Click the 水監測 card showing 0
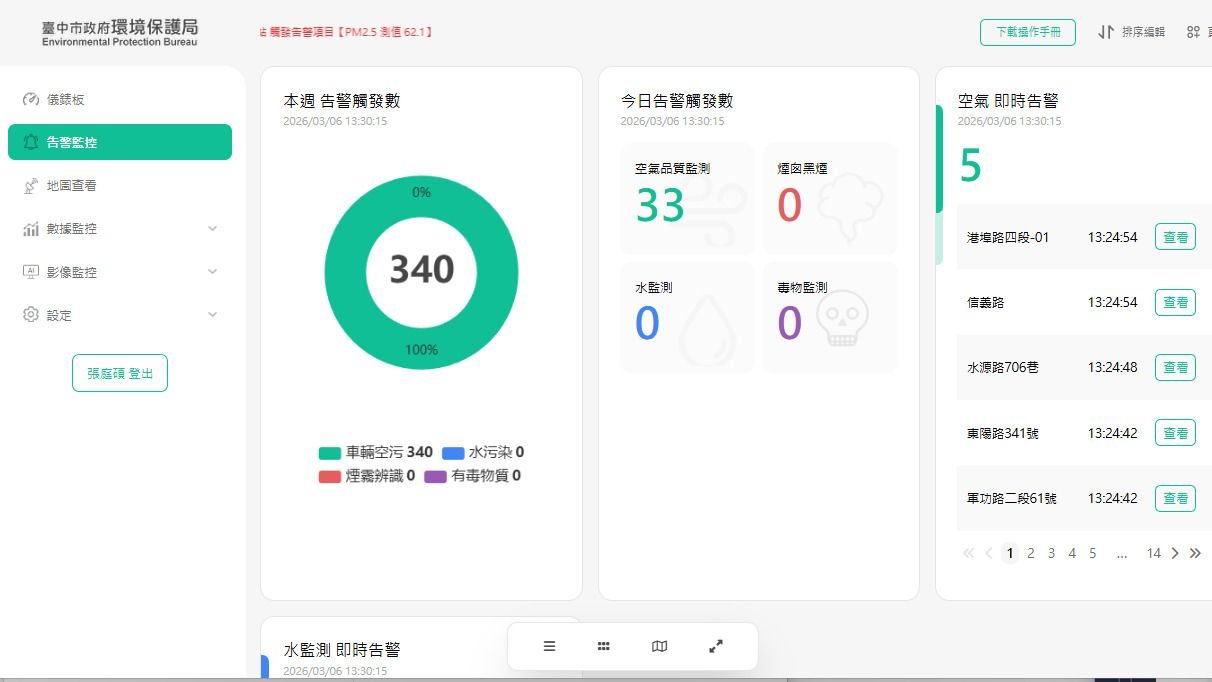Image resolution: width=1212 pixels, height=682 pixels. pos(687,318)
